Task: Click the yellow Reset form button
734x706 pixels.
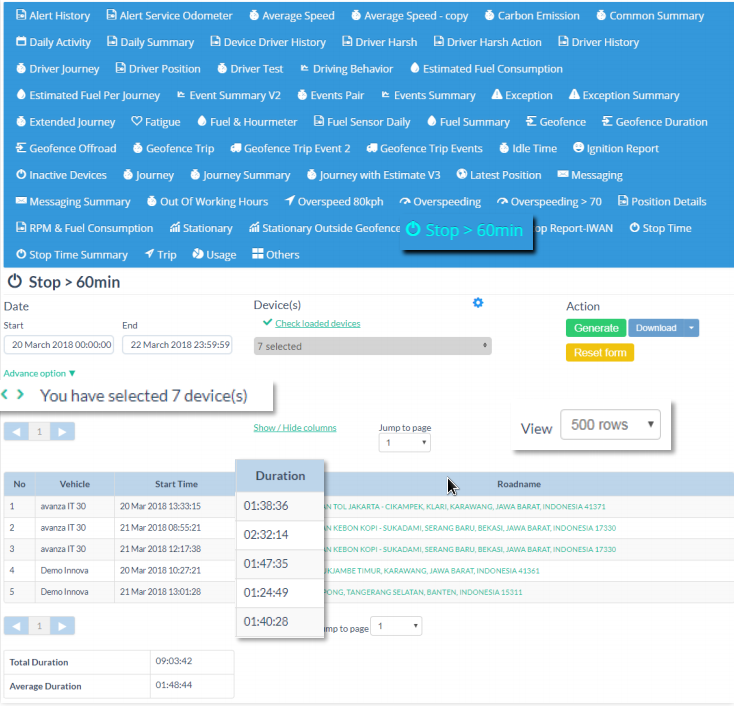Action: pyautogui.click(x=600, y=353)
